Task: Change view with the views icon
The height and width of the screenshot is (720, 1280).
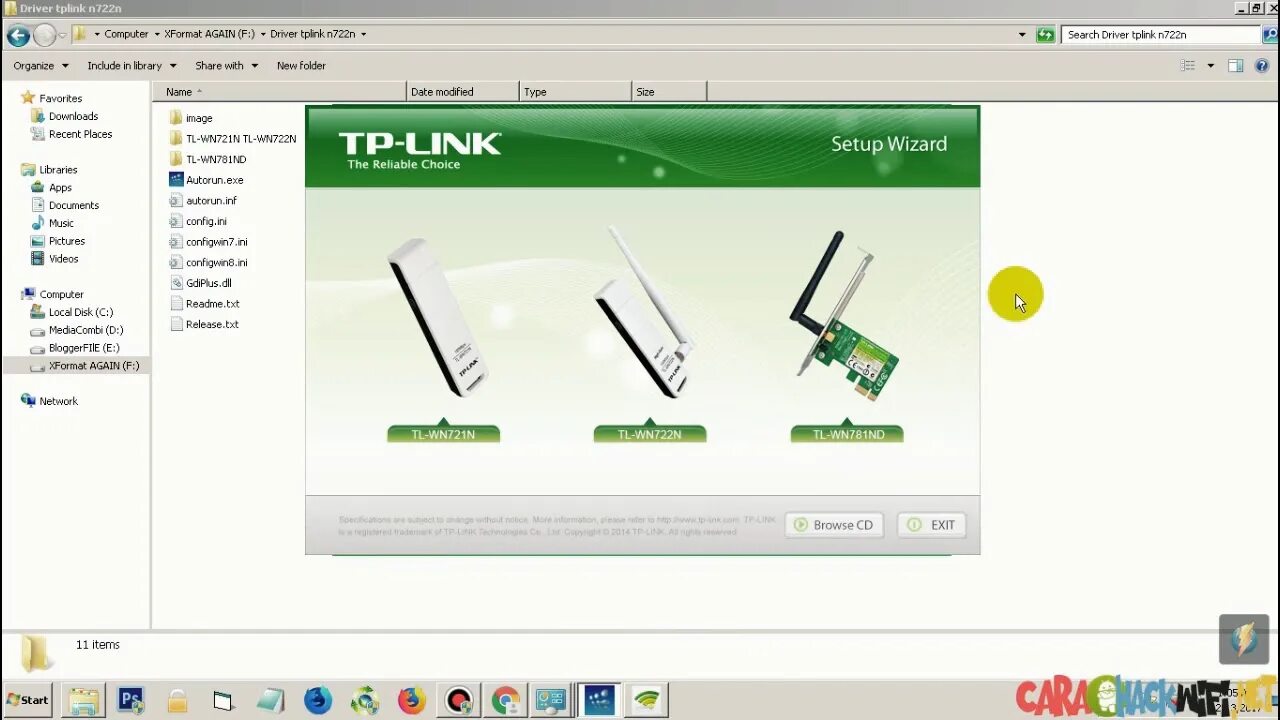Action: coord(1188,66)
